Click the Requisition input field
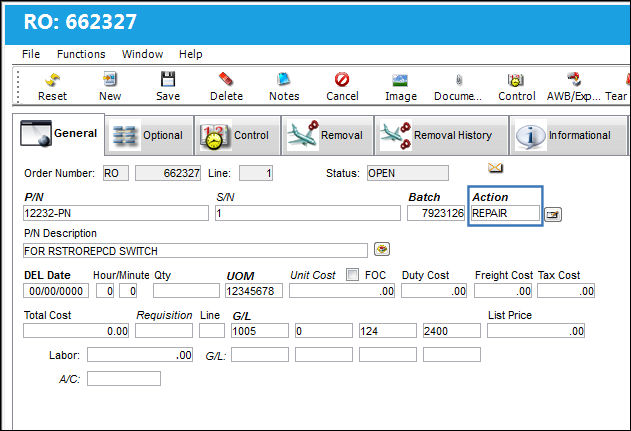 (x=164, y=331)
